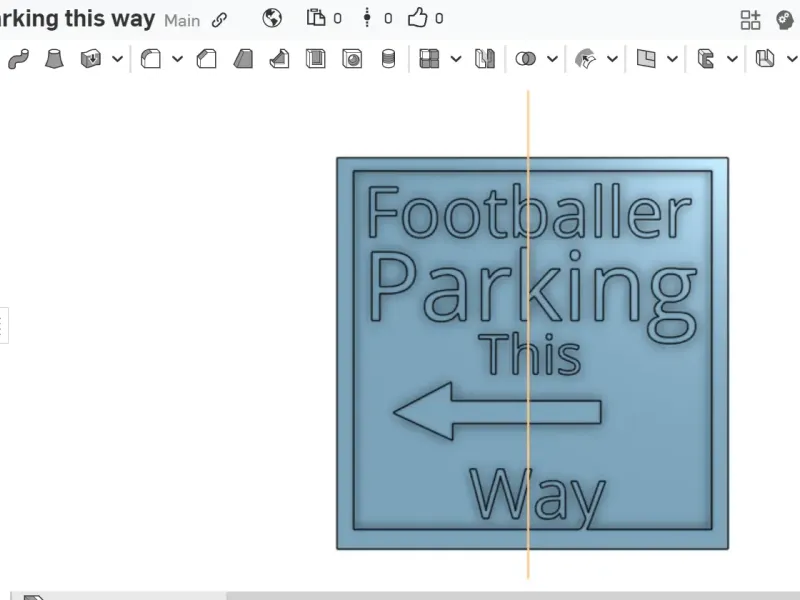Open dropdown next to the Thicken tool

point(117,59)
